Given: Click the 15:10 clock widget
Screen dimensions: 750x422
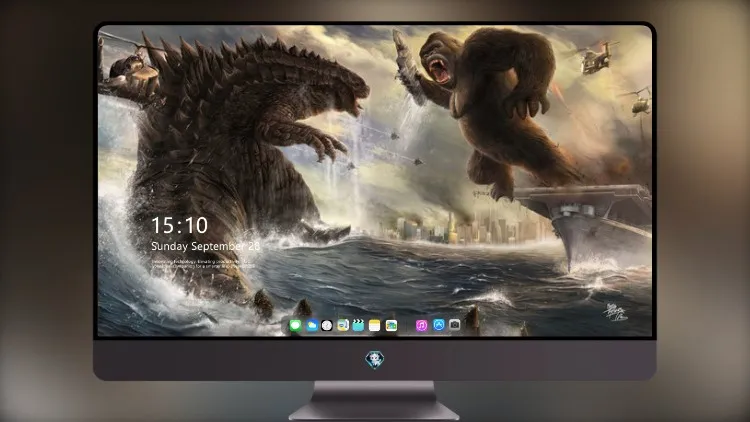Looking at the screenshot, I should 179,225.
